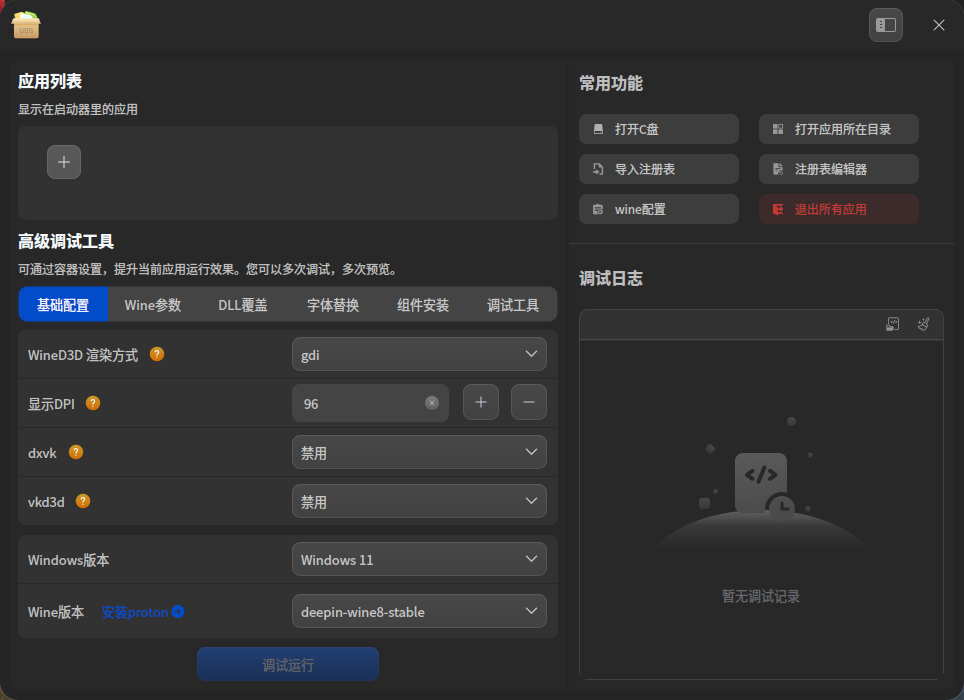Expand the WineD3D 渲染方式 dropdown showing gdi
964x700 pixels.
click(x=419, y=354)
